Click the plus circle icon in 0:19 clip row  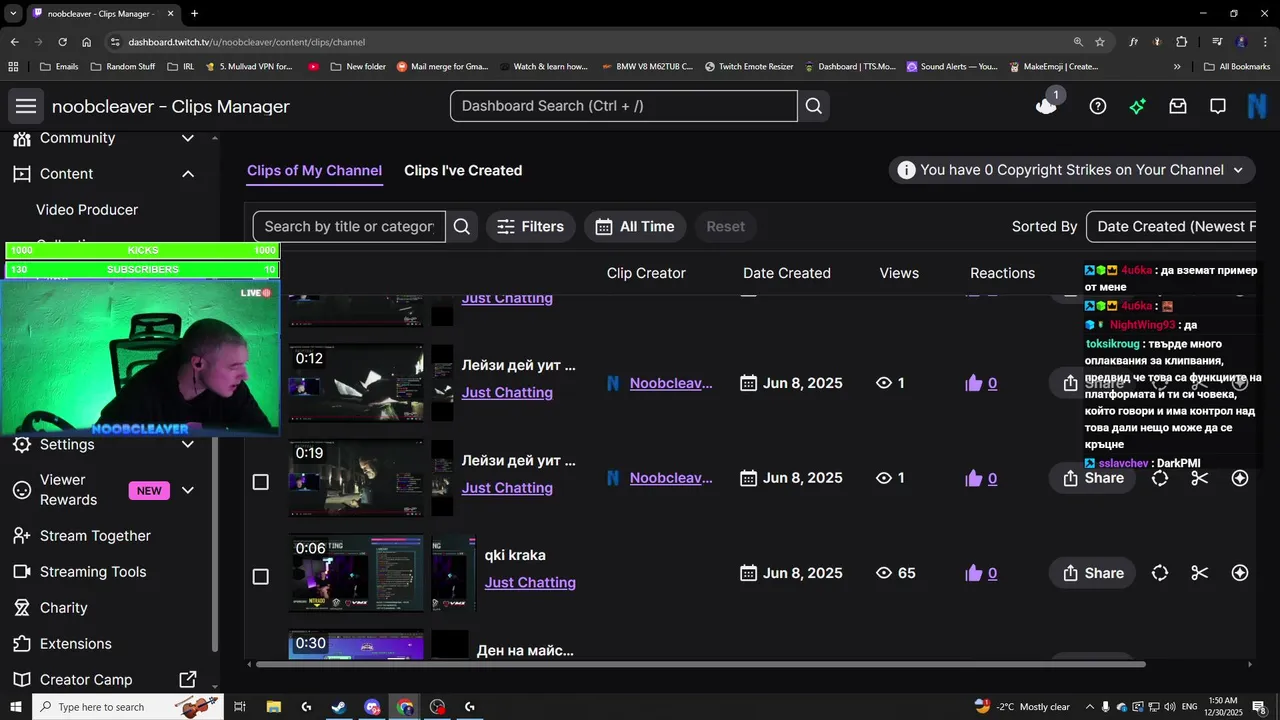(x=1240, y=478)
